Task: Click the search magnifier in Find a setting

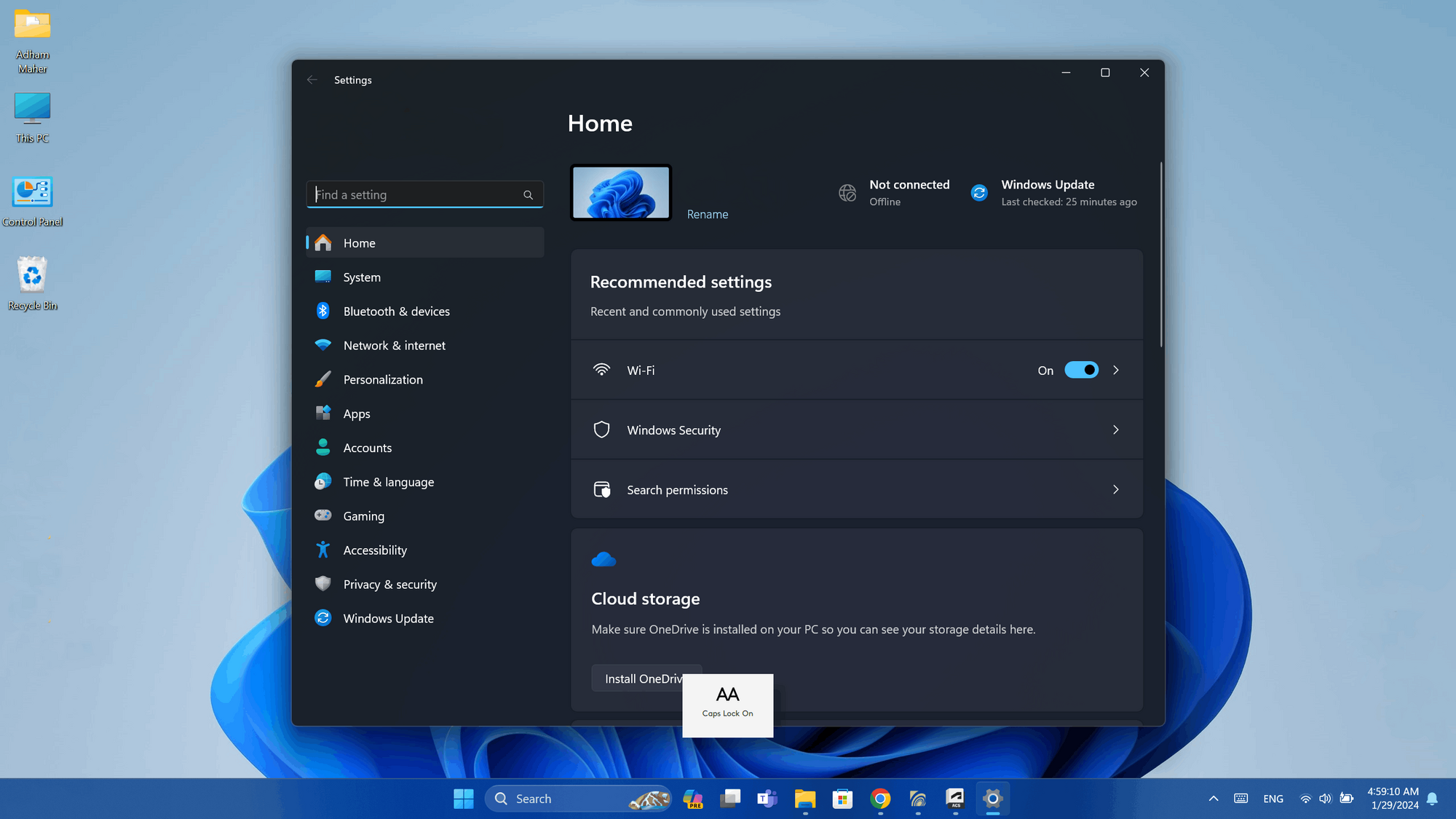Action: 529,195
